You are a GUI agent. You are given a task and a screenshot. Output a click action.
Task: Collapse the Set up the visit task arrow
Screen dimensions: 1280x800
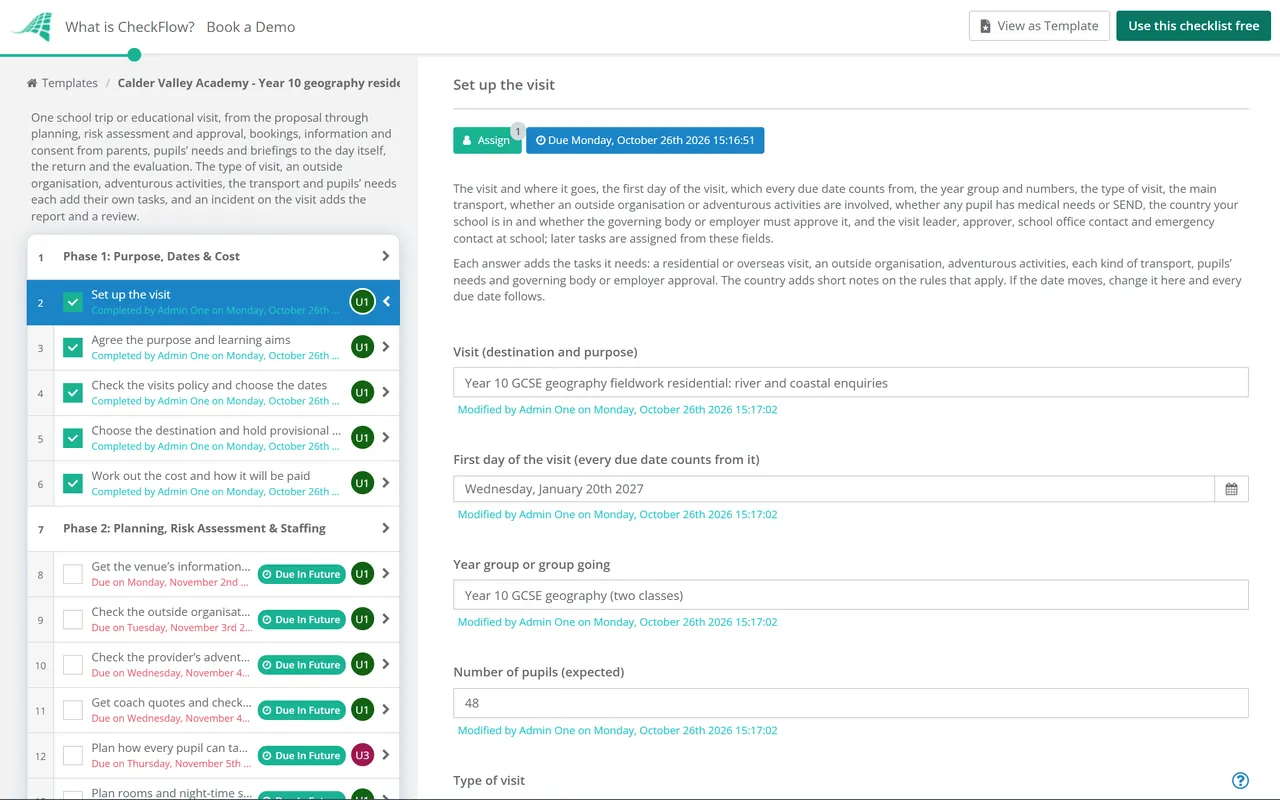coord(387,302)
